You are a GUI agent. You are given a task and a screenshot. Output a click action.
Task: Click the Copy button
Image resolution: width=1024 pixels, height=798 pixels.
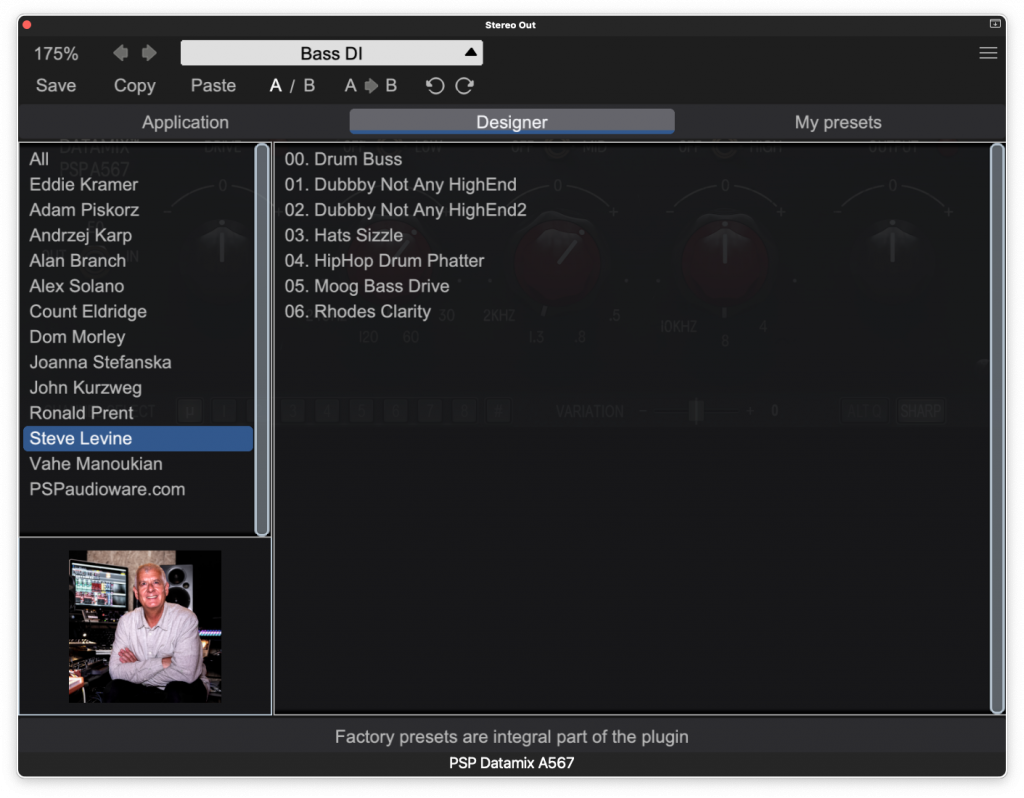pos(134,86)
